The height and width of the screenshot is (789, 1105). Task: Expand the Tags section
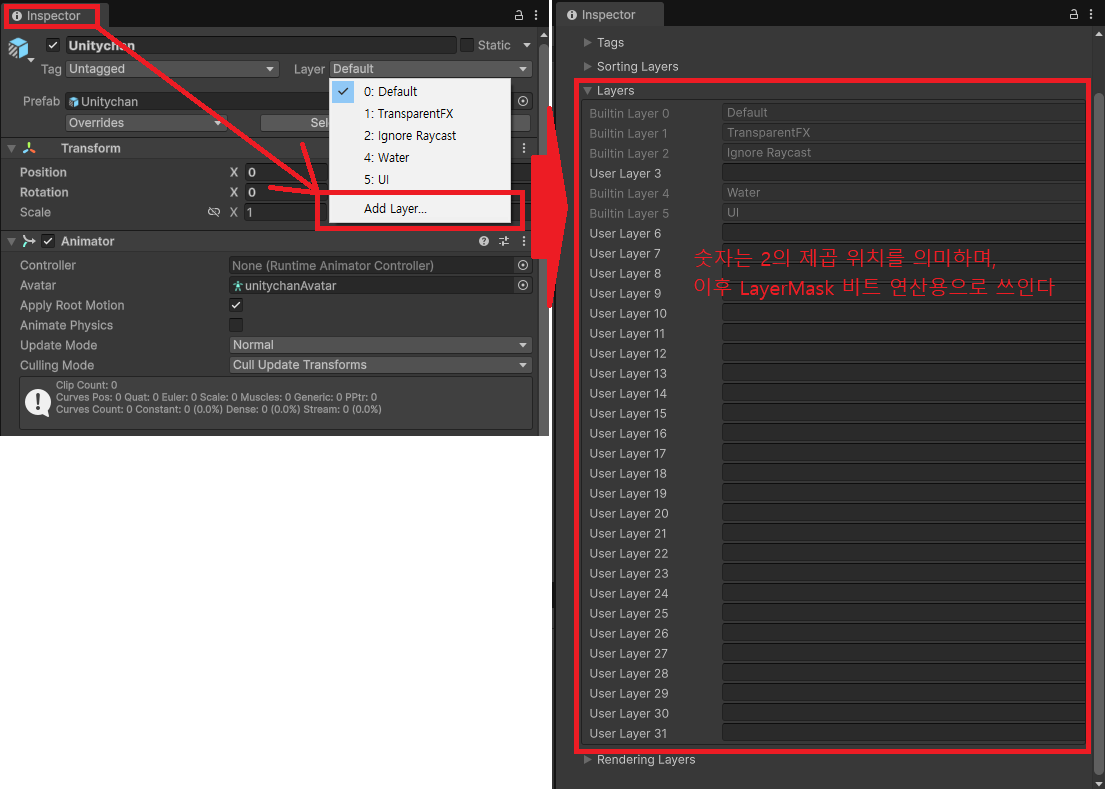click(588, 42)
